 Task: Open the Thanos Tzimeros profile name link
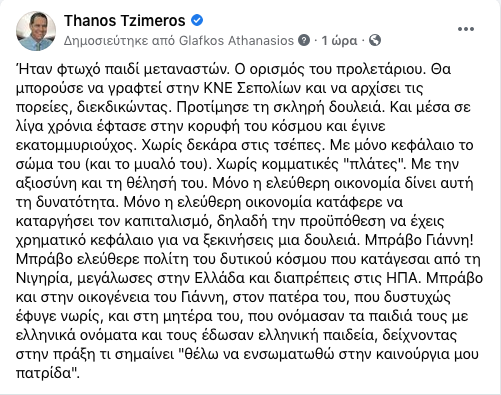coord(124,21)
